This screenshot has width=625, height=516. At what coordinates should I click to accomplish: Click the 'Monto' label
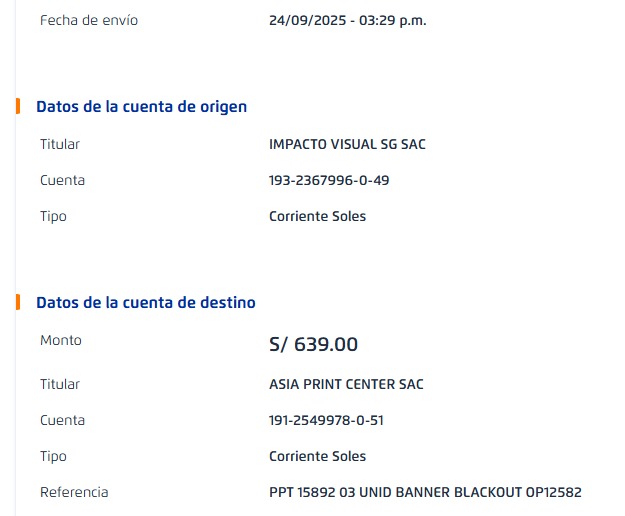point(61,340)
